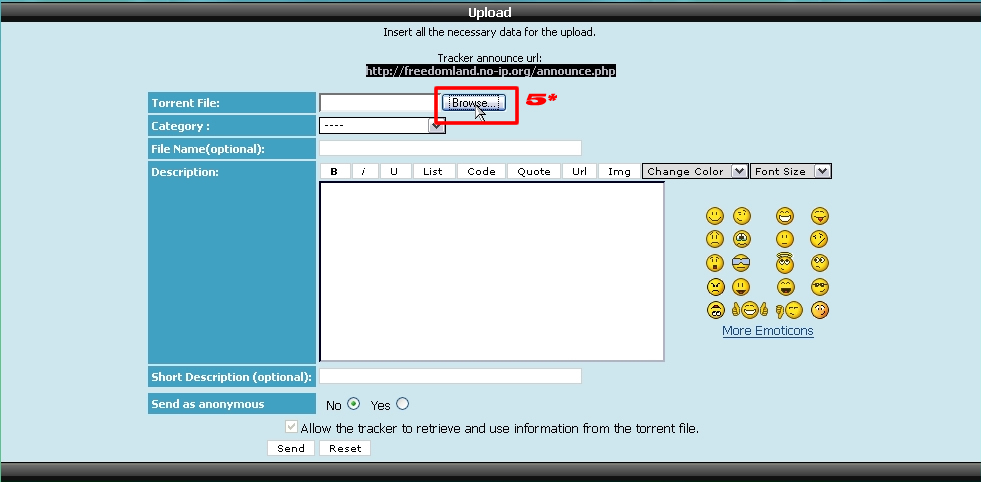Toggle the allow tracker to retrieve information checkbox

click(291, 428)
